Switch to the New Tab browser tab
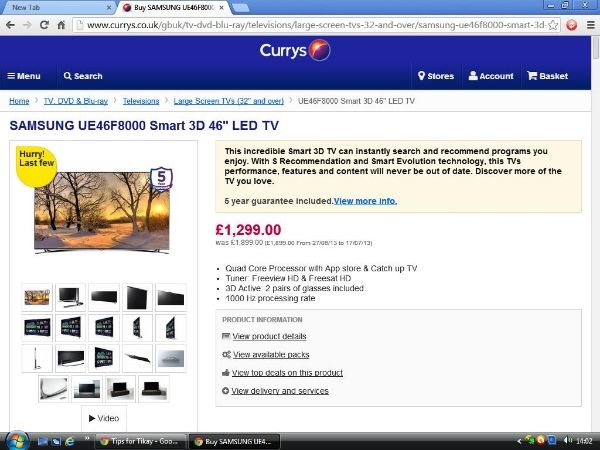 (x=57, y=7)
